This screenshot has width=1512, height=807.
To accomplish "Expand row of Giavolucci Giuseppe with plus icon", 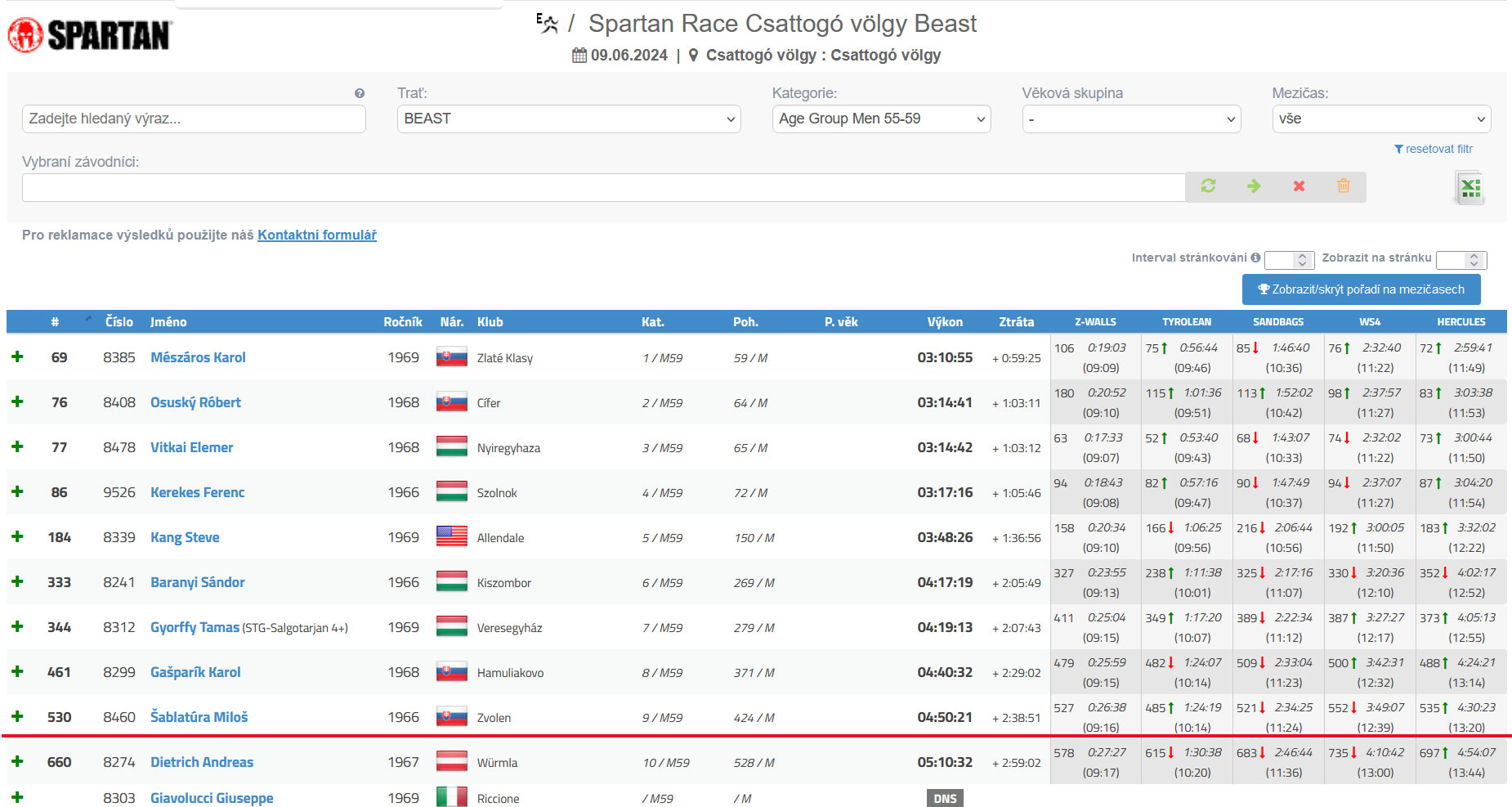I will 17,797.
